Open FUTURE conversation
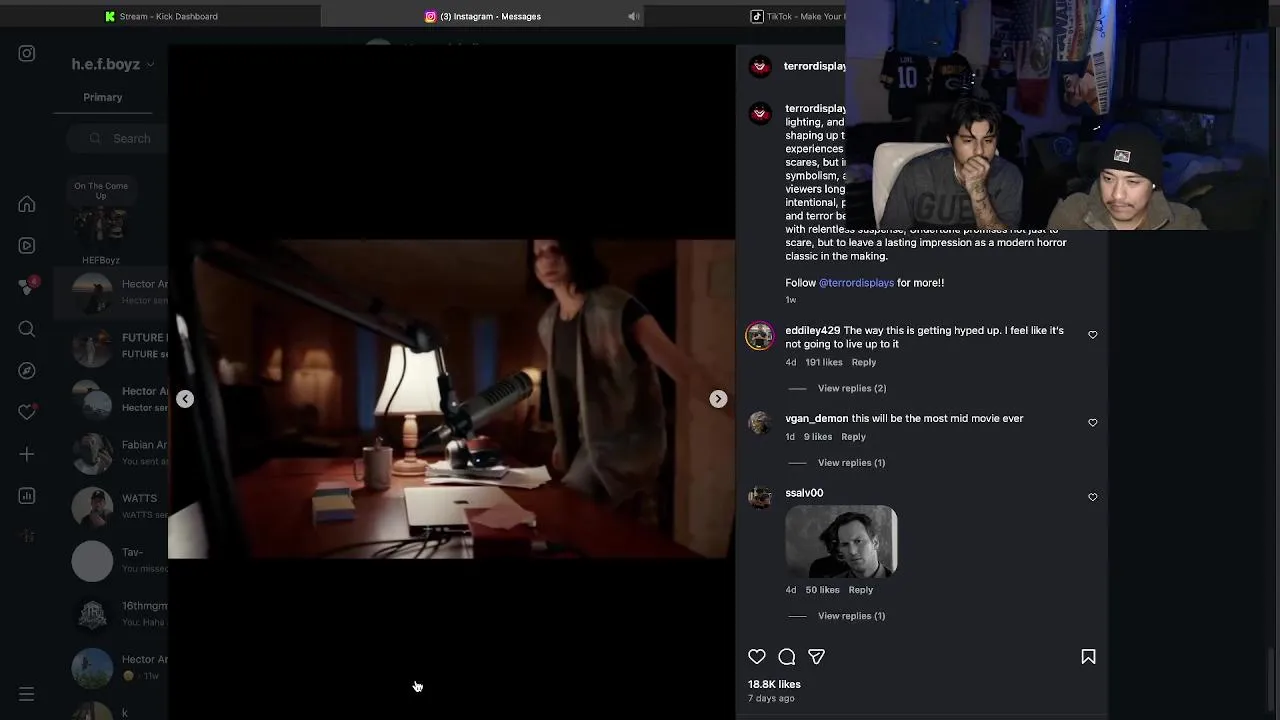 coord(110,345)
